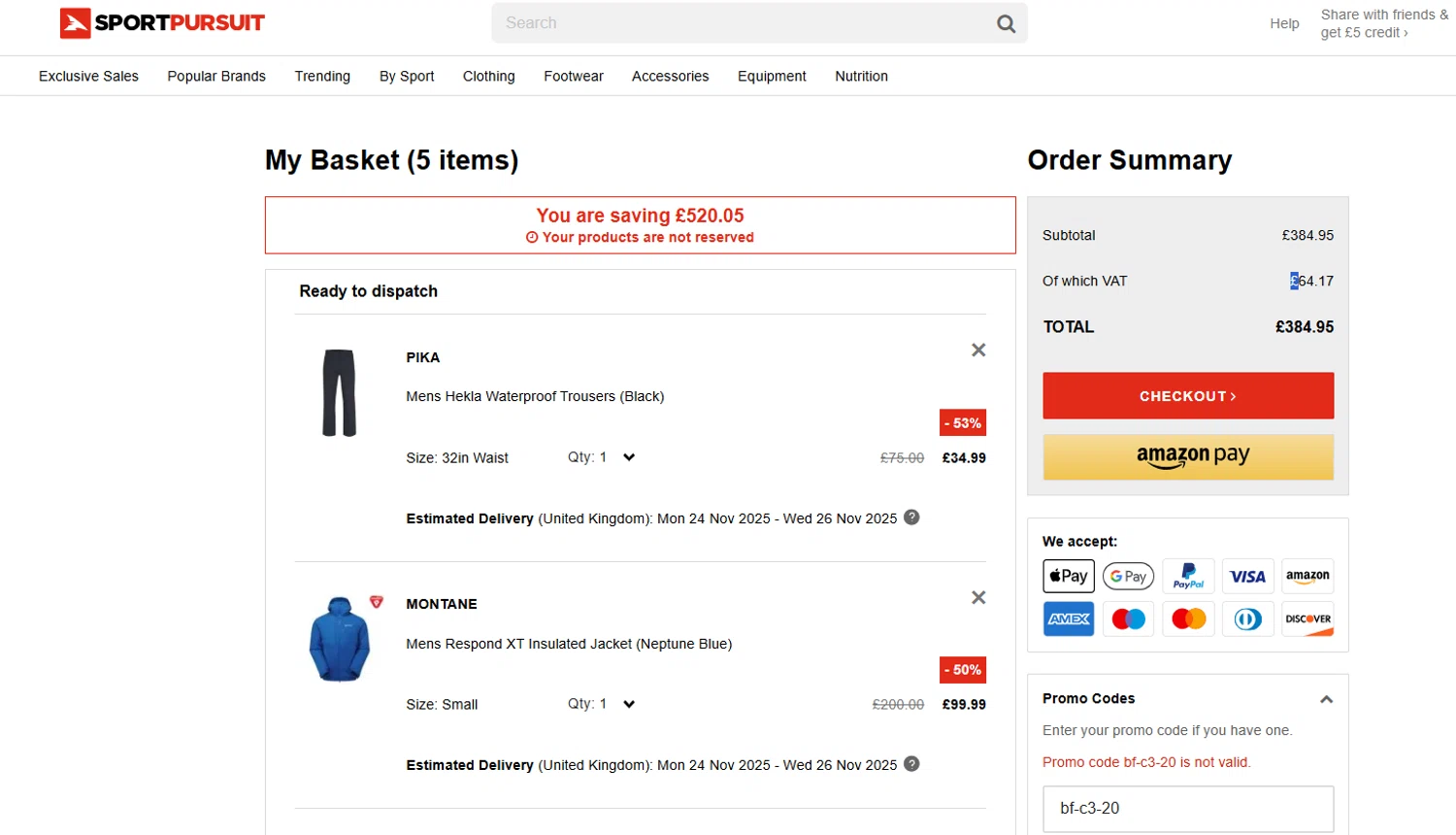The image size is (1456, 835).
Task: Click the £99.99 jacket price
Action: click(964, 705)
